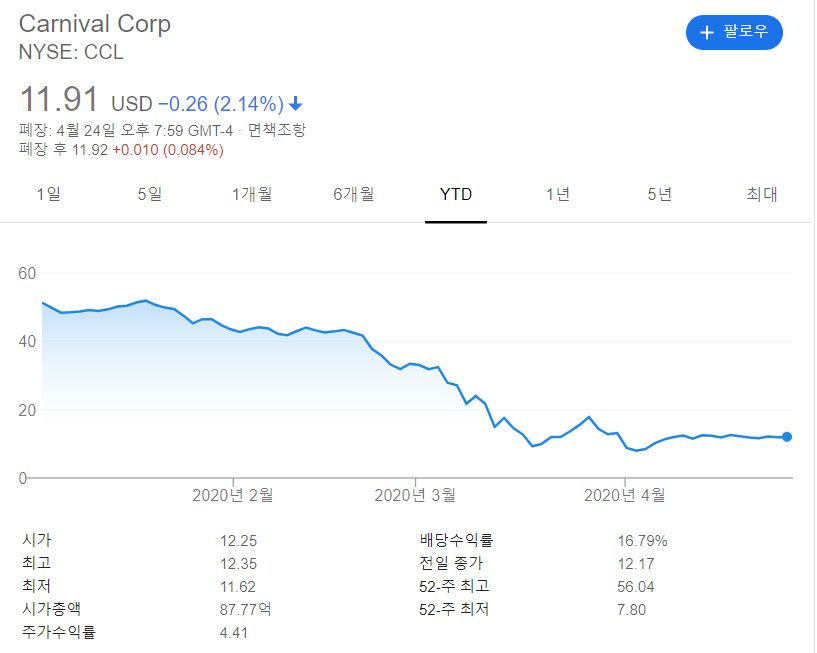The width and height of the screenshot is (817, 653).
Task: Click the 40 y-axis label
Action: point(27,342)
